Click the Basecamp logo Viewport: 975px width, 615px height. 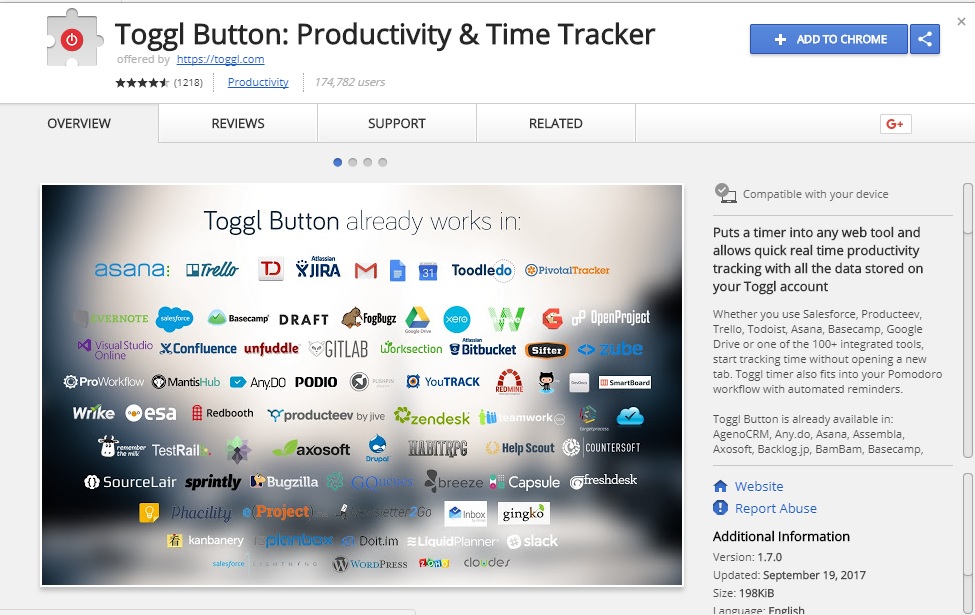(238, 318)
